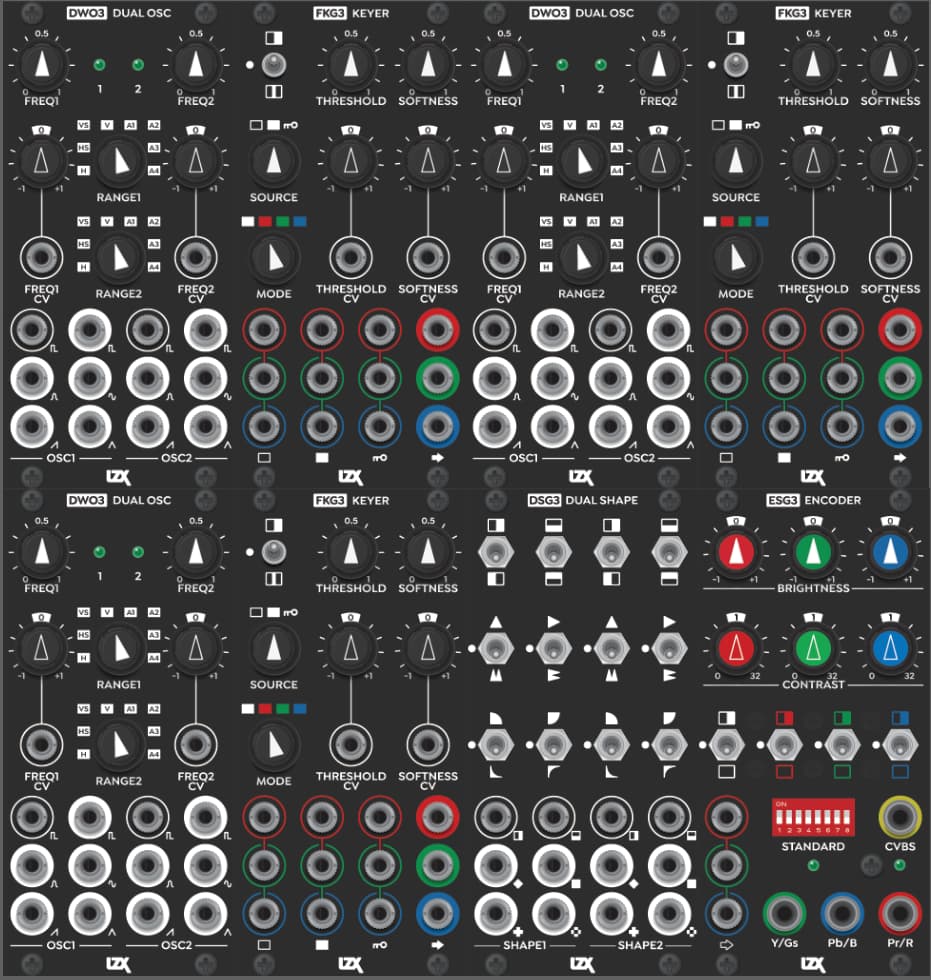Select the green CONTRAST knob on ESG3
Screen dimensions: 931x980
point(813,648)
